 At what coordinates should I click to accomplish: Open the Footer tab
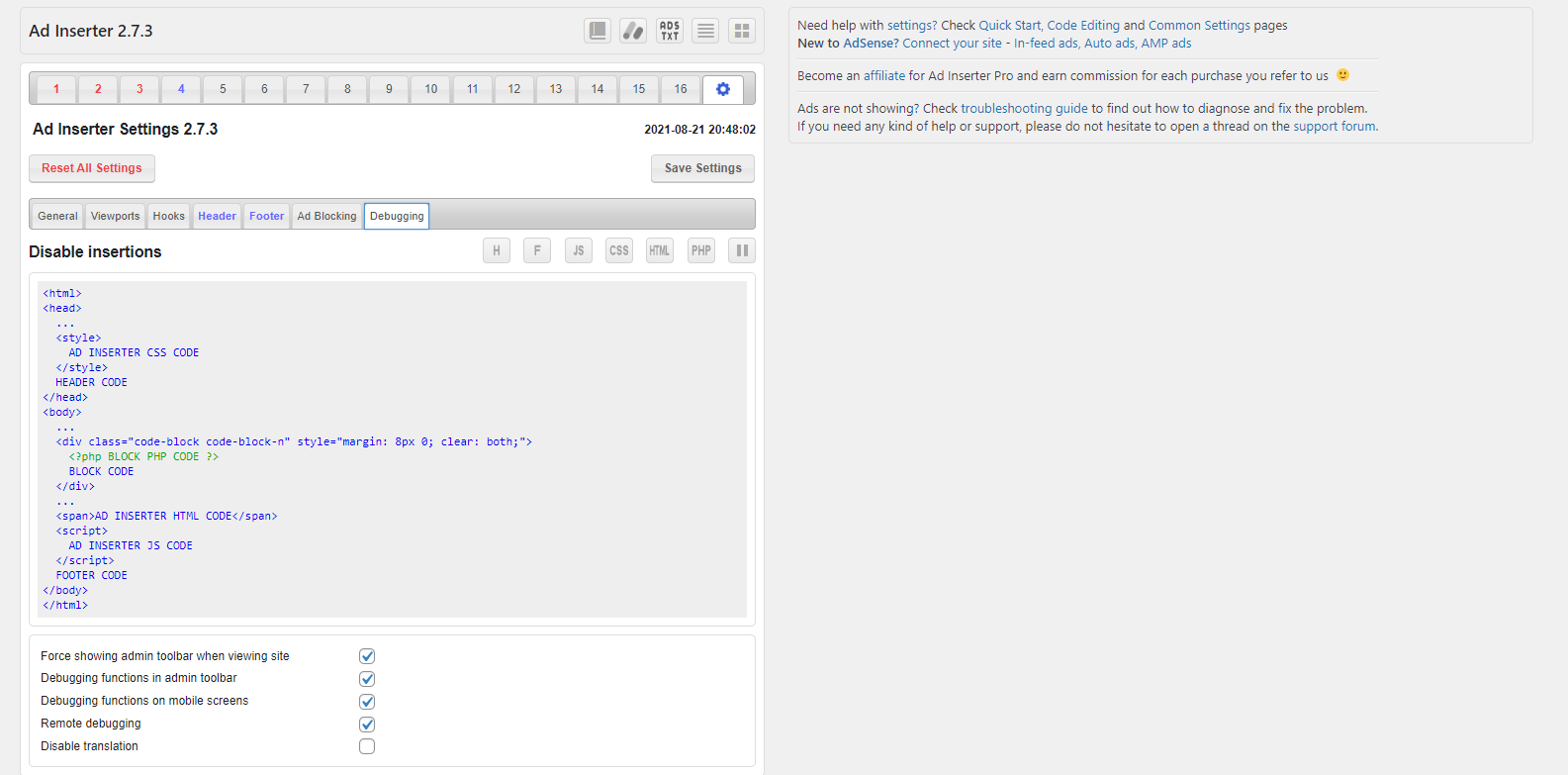pos(267,216)
